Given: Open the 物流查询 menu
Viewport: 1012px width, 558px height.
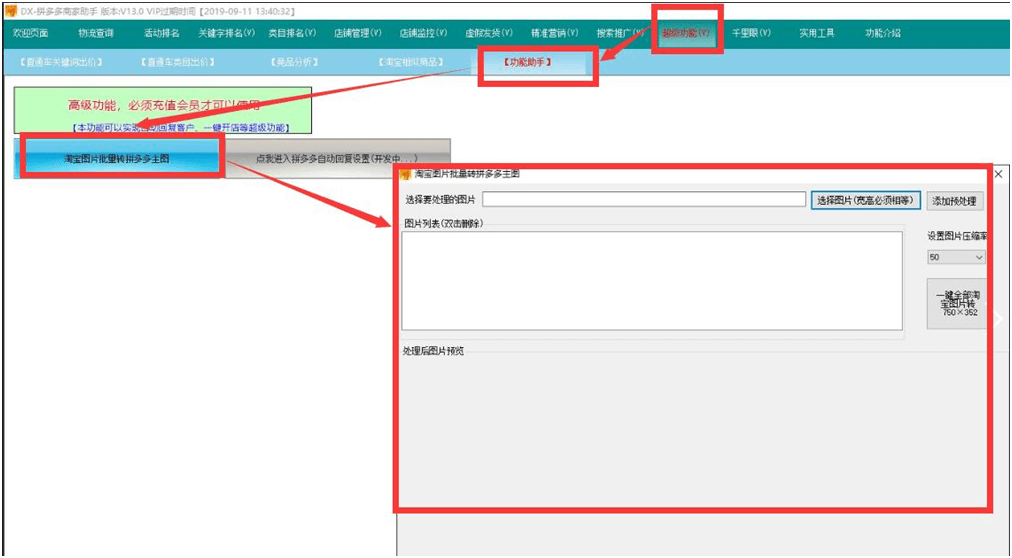Looking at the screenshot, I should (x=96, y=33).
